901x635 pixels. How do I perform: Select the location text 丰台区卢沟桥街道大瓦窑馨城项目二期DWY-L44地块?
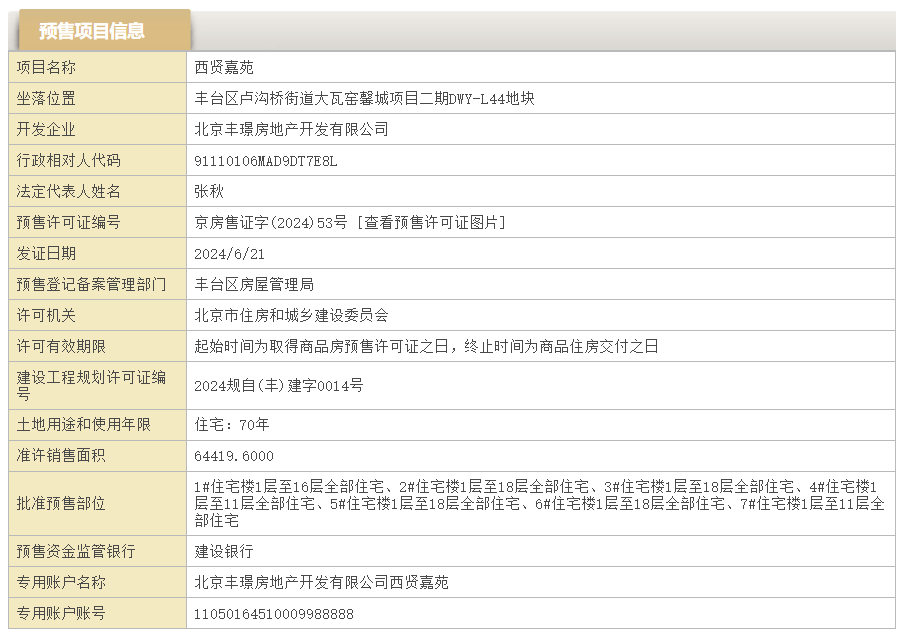coord(365,98)
